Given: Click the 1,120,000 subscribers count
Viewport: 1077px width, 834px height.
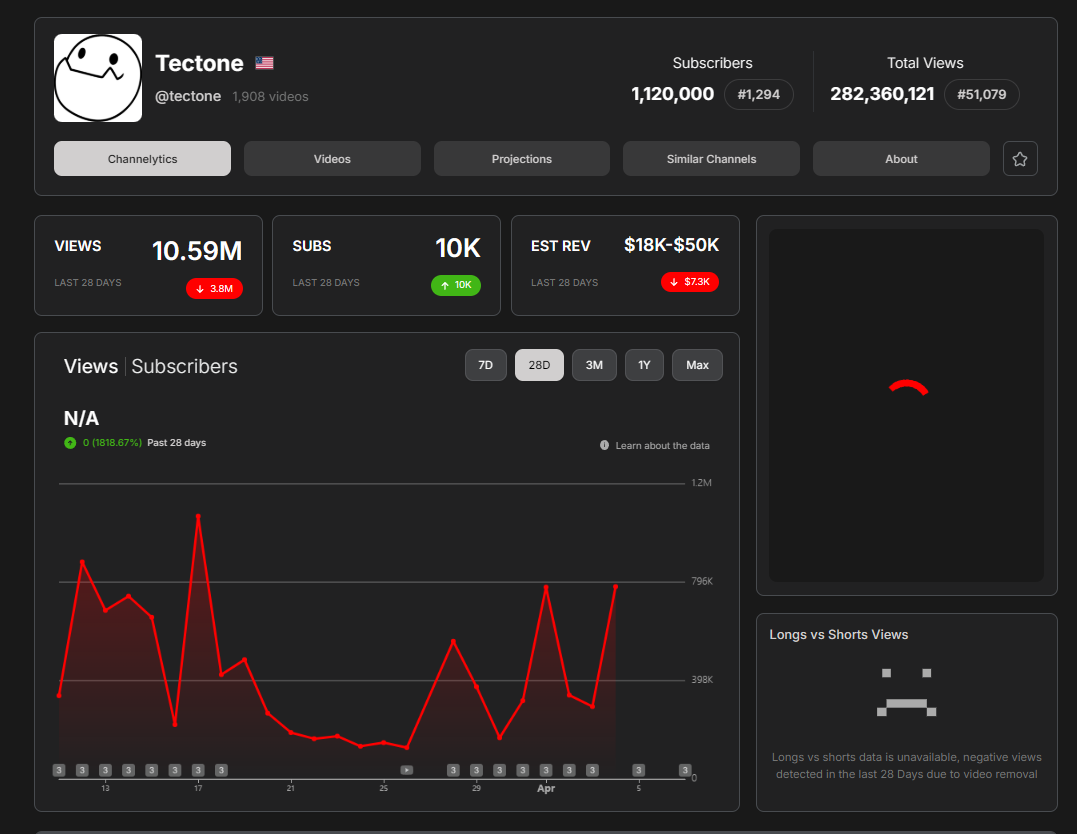Looking at the screenshot, I should coord(672,94).
